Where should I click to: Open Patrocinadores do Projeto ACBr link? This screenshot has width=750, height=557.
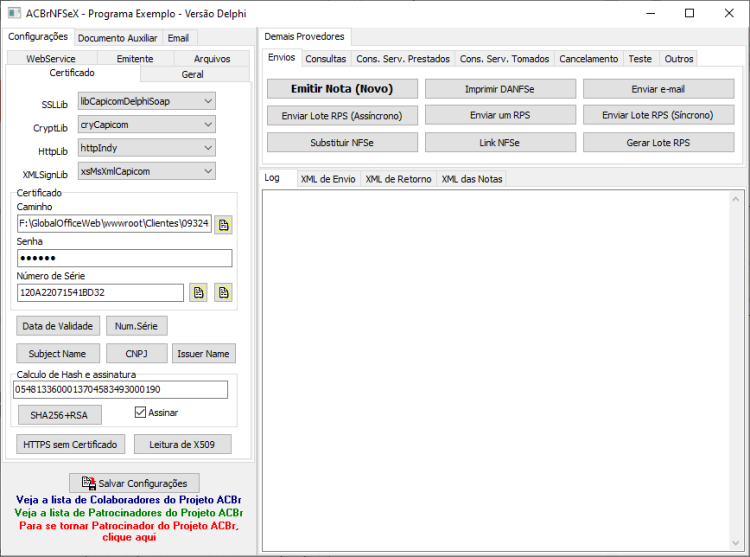[x=129, y=513]
